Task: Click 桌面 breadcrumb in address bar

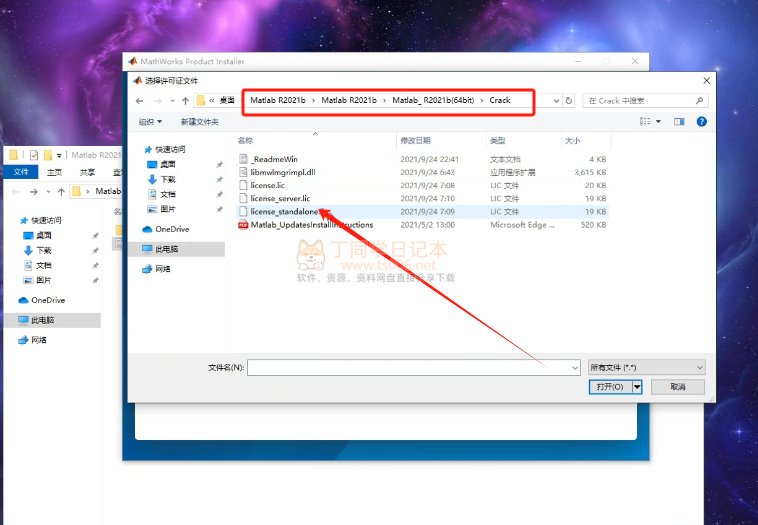Action: click(x=227, y=101)
